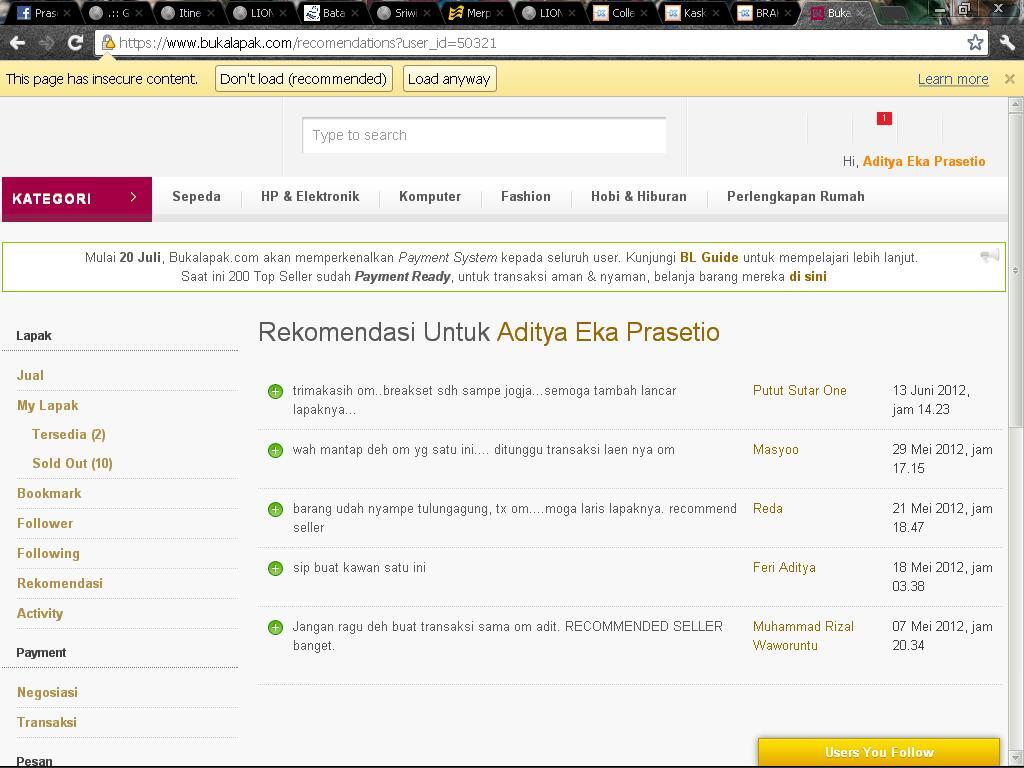Close the Facebook Prasi tab
1024x768 pixels.
[x=67, y=13]
